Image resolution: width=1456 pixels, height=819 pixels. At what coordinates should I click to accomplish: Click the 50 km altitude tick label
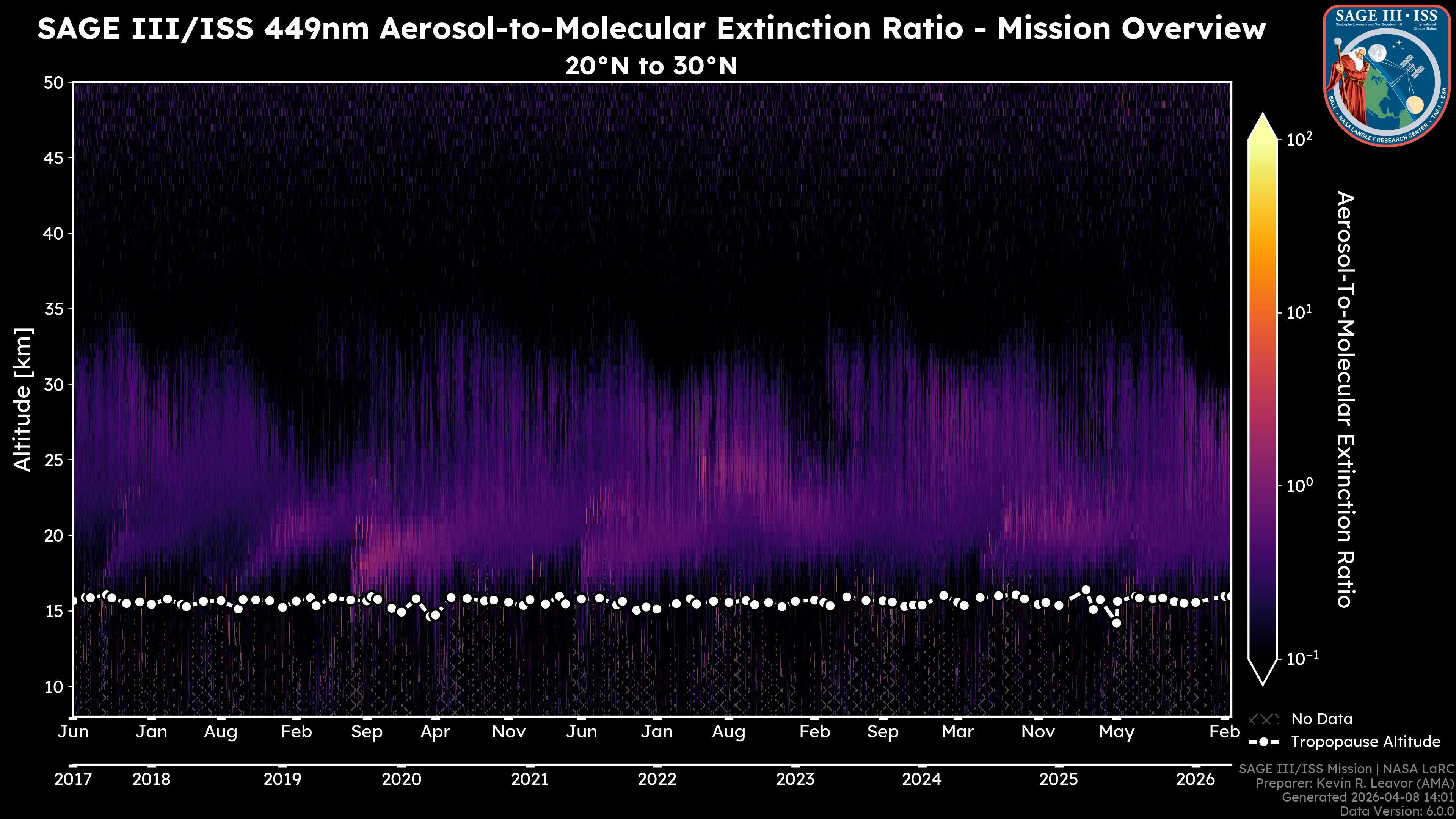(54, 83)
